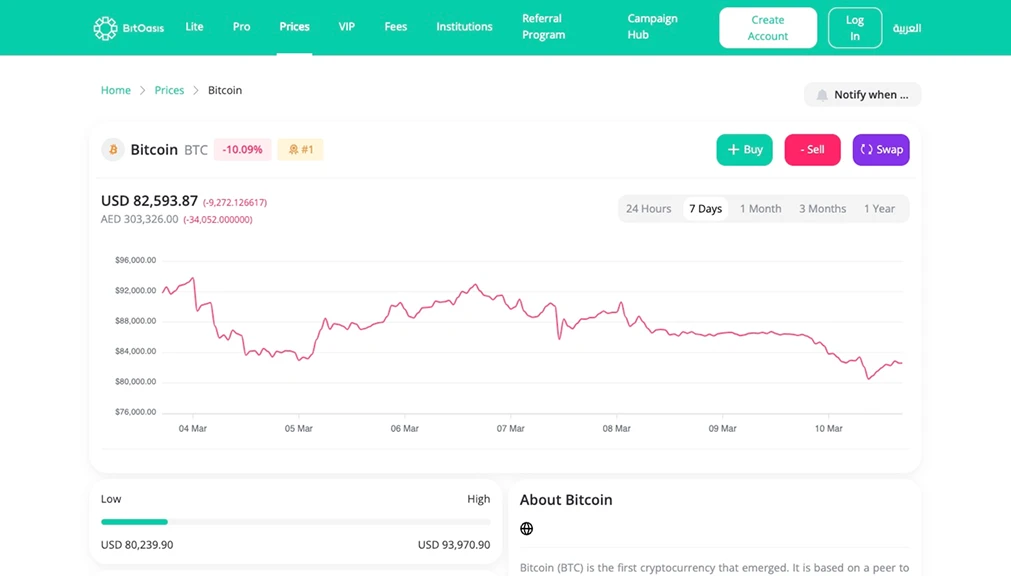
Task: Select the 24 Hours chart range
Action: [648, 209]
